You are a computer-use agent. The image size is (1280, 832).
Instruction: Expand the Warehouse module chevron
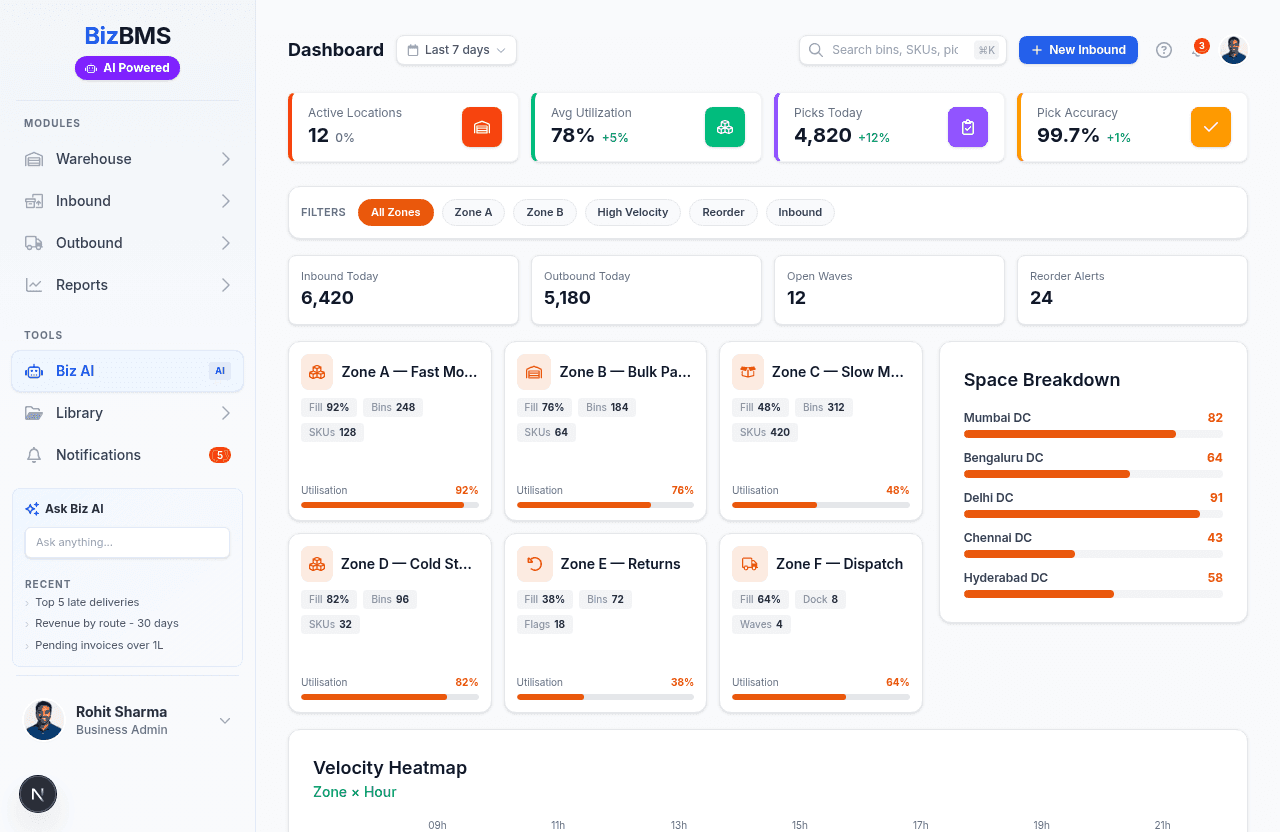(x=225, y=159)
